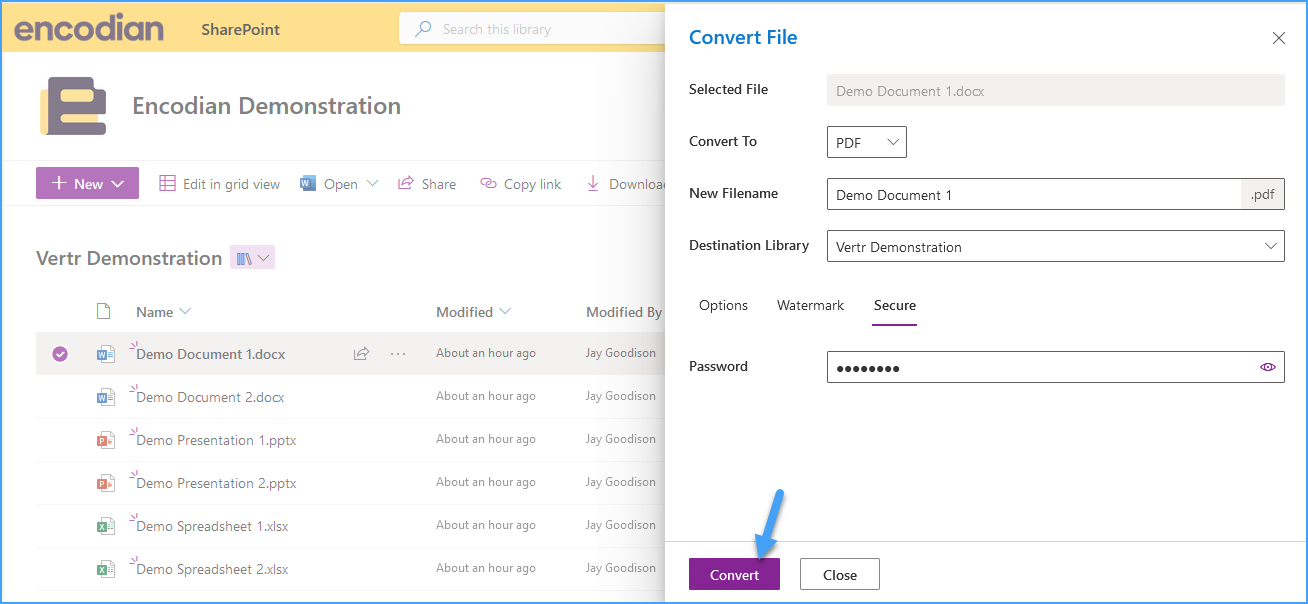
Task: Click Jay Goodison on Demo Document 2.docx row
Action: (621, 396)
